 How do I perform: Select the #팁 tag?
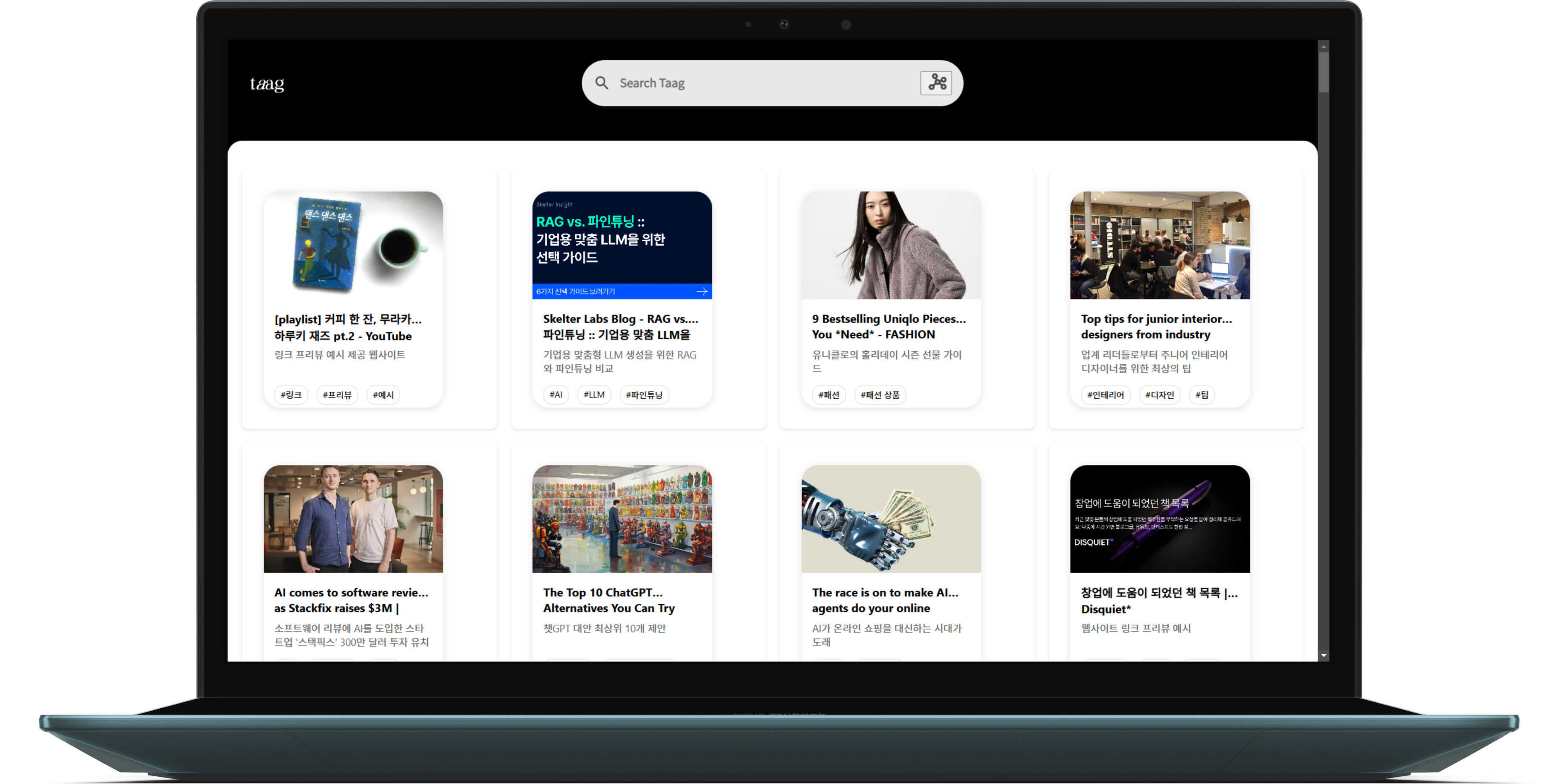tap(1202, 395)
